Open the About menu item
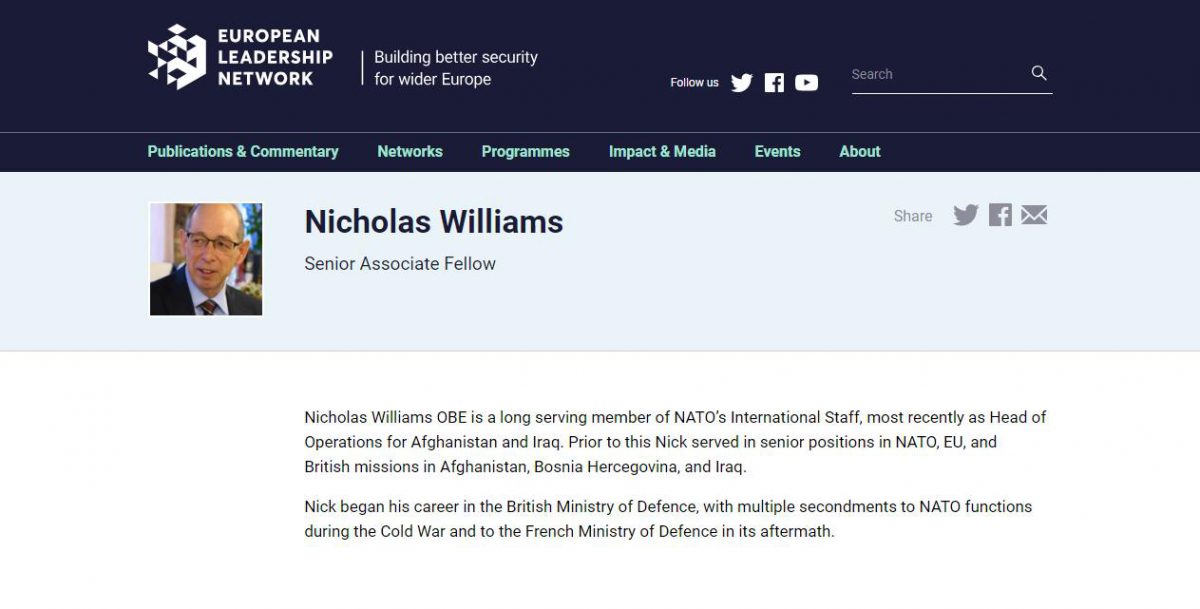 (x=860, y=152)
